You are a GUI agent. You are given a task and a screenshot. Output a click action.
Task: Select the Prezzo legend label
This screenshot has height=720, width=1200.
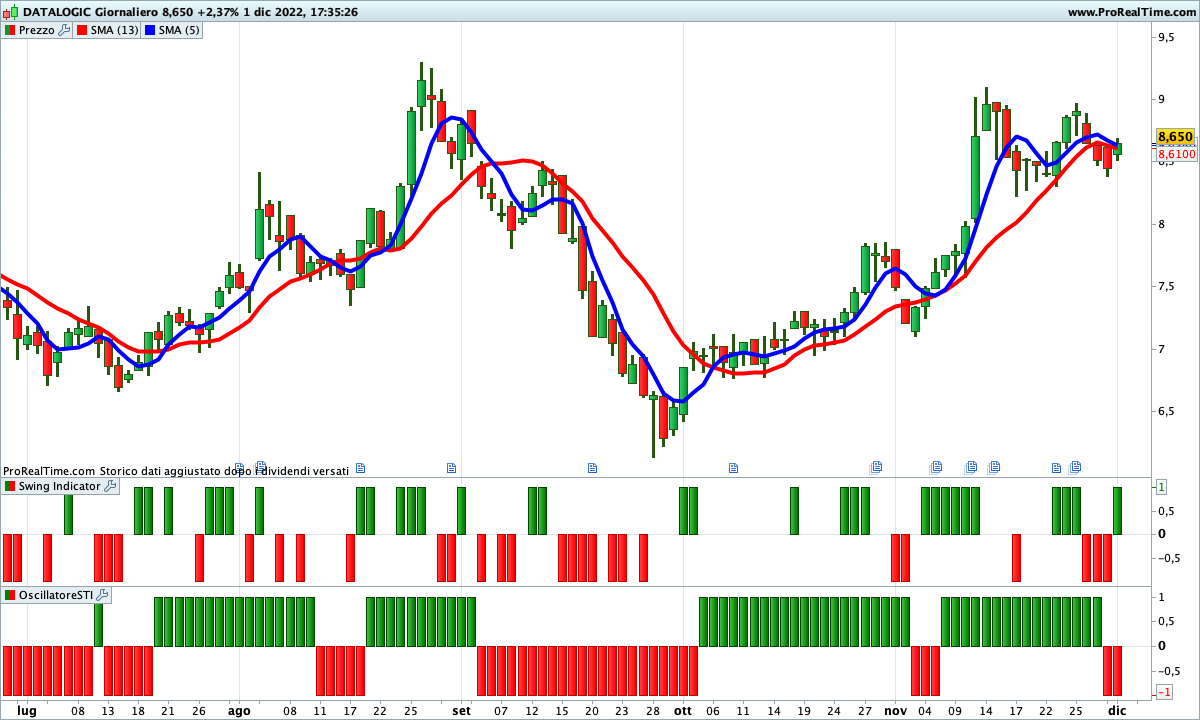pyautogui.click(x=36, y=30)
